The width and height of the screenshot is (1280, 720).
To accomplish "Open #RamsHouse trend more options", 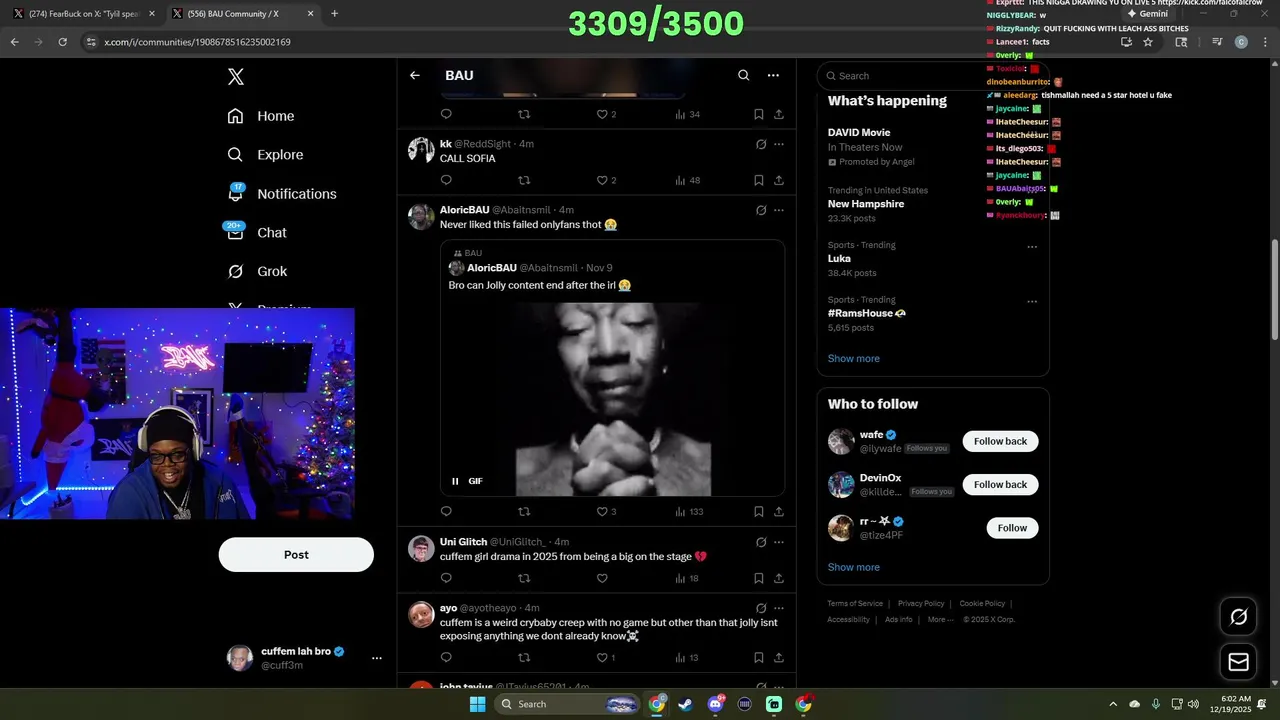I will coord(1032,302).
